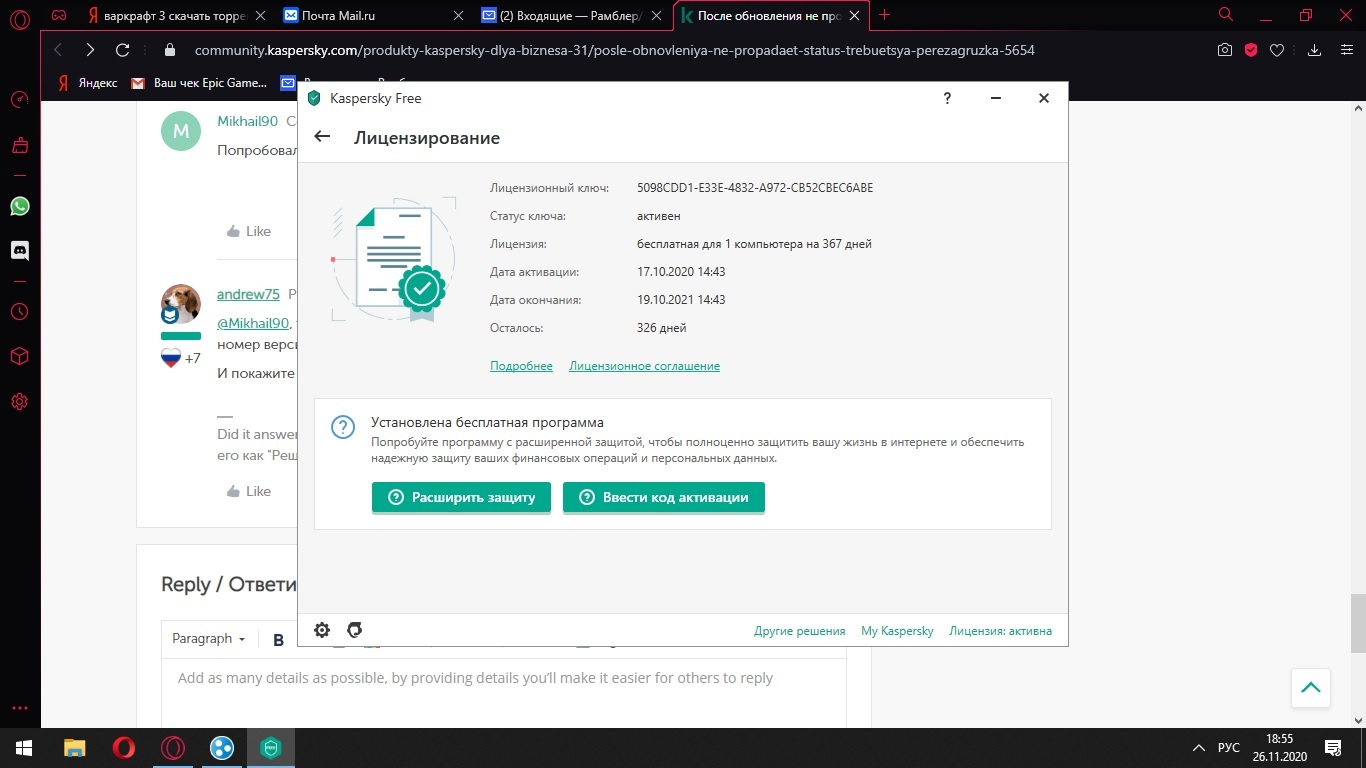Switch to варкрафт 3 скачать торрент tab
Screen dimensions: 1366x768
(176, 16)
